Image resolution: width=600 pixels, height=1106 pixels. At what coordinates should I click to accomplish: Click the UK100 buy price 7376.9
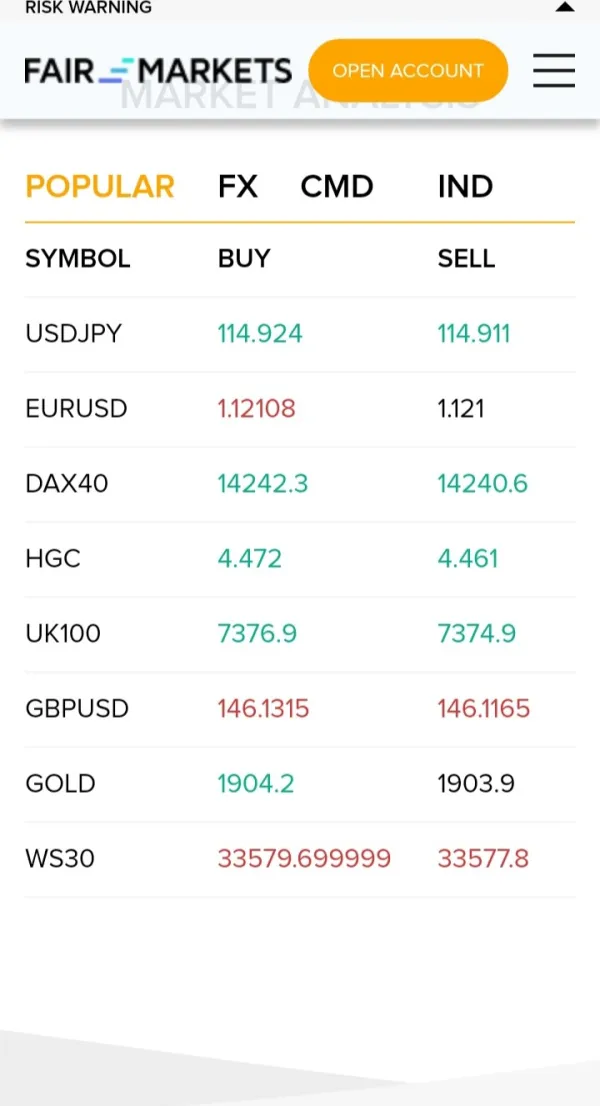point(257,634)
